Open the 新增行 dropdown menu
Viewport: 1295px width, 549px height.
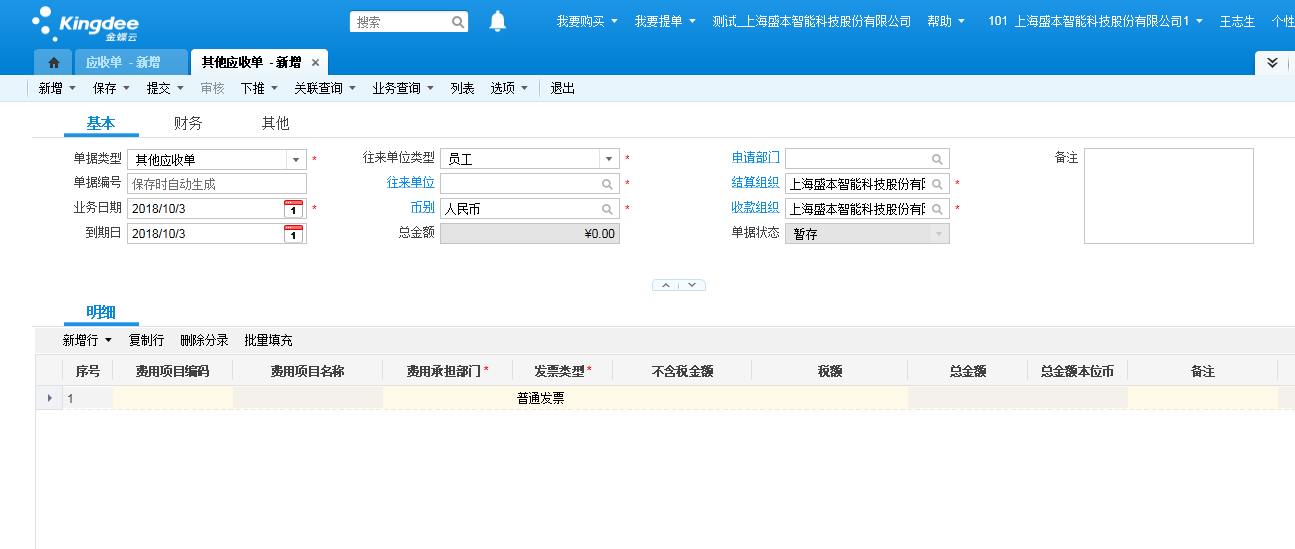pos(87,340)
